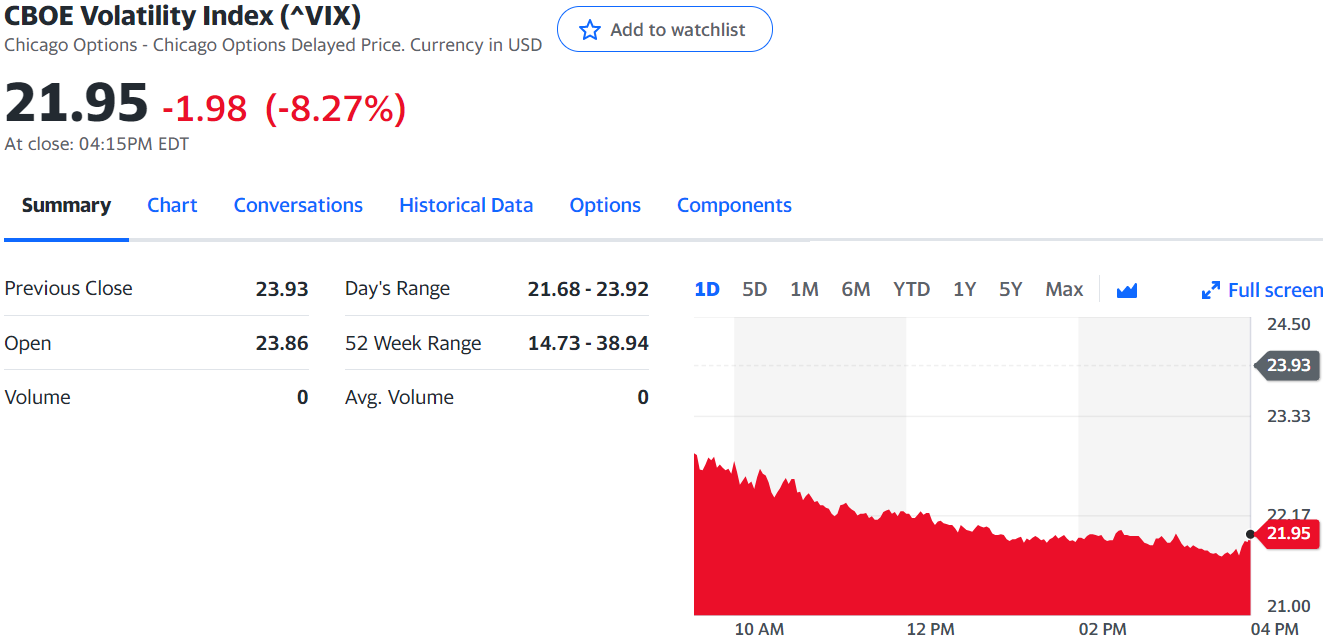Screen dimensions: 1323x642
Task: Click the Day's Range label
Action: 397,289
